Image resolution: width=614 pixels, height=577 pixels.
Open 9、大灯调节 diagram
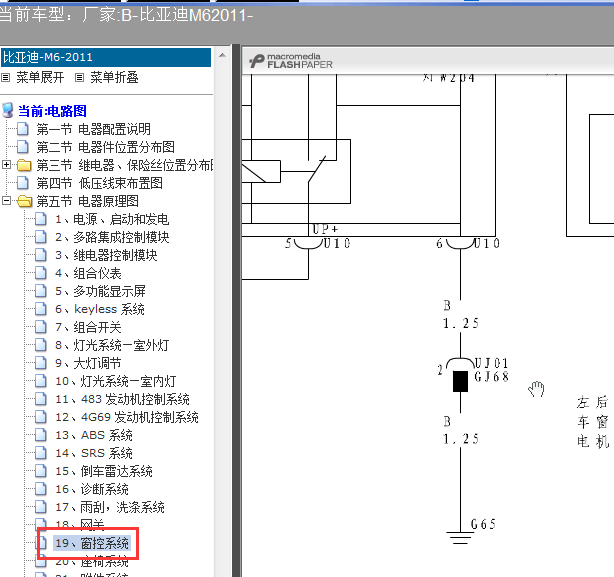pyautogui.click(x=88, y=363)
